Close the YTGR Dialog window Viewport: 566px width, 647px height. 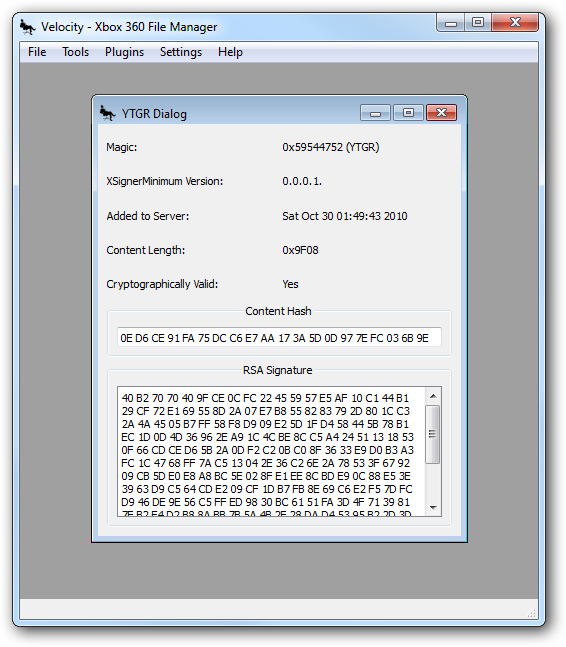click(x=441, y=113)
